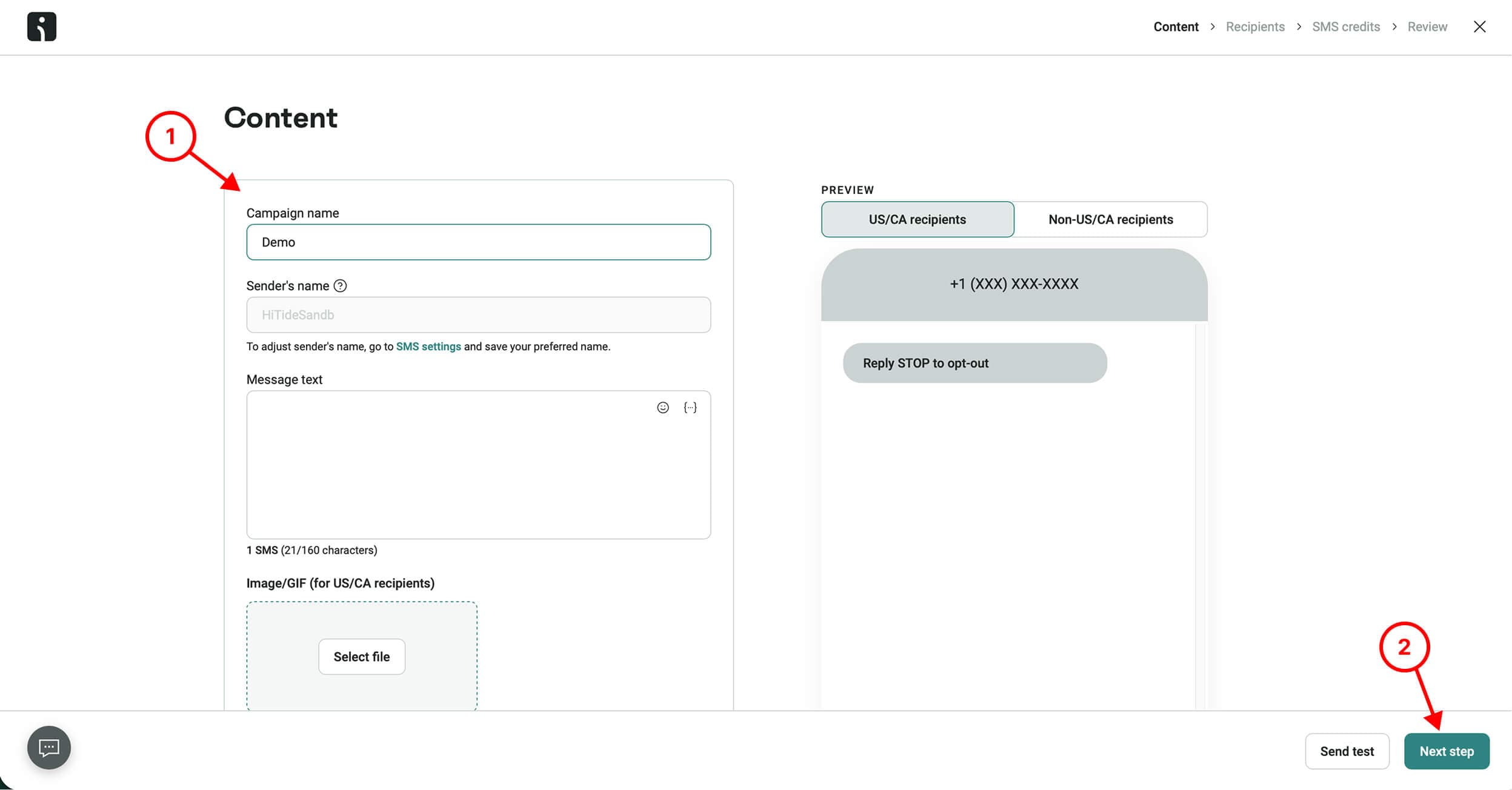Click the disabled Sender's name field
Viewport: 1512px width, 790px height.
coord(478,315)
